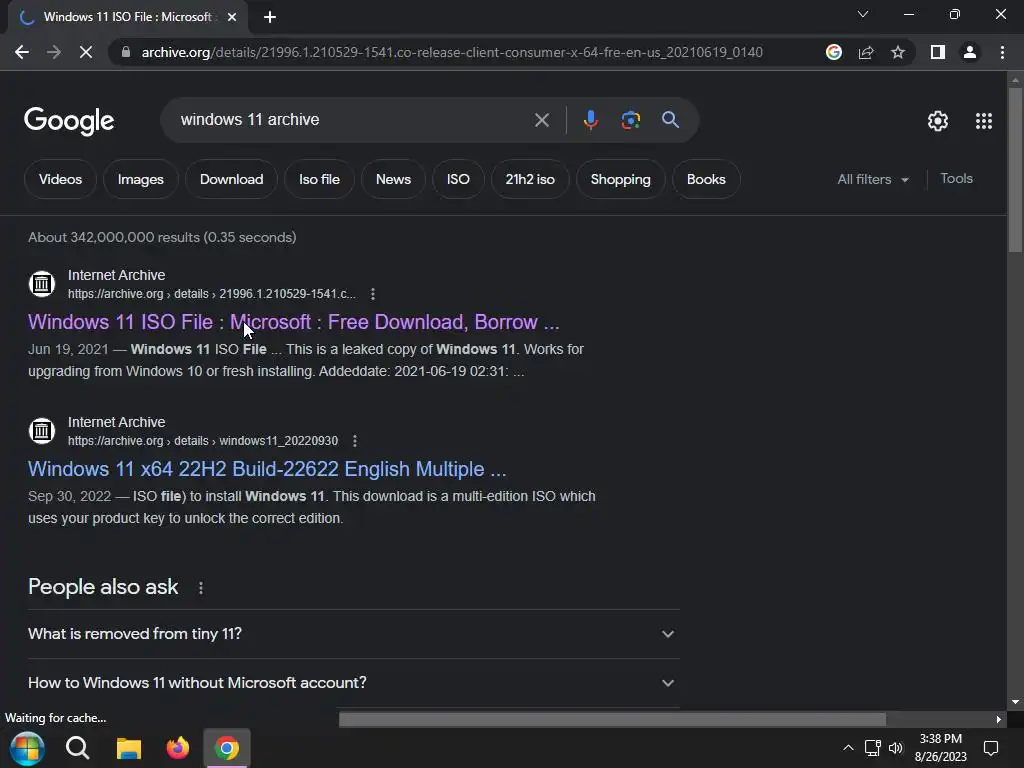Switch to Shopping results
This screenshot has height=768, width=1024.
click(x=620, y=179)
